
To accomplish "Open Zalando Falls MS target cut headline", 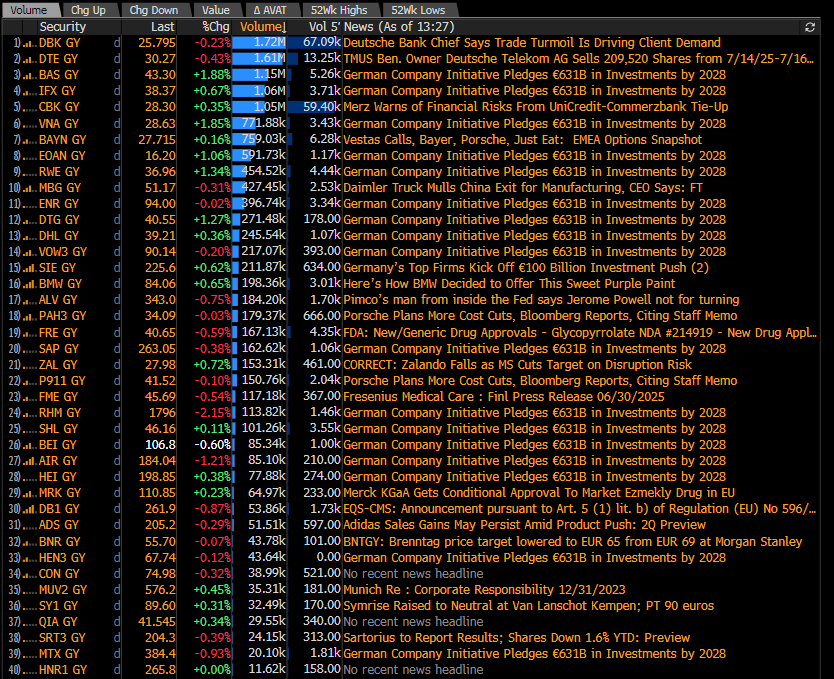I will [518, 365].
